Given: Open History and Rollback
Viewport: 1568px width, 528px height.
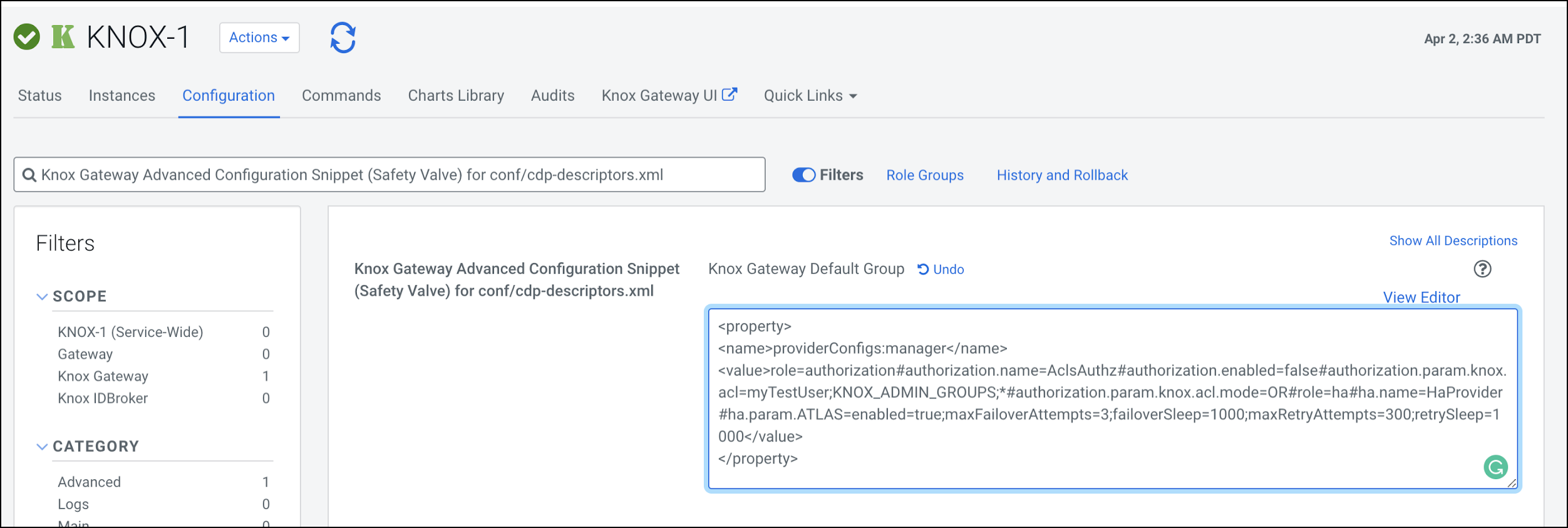Looking at the screenshot, I should point(1062,175).
